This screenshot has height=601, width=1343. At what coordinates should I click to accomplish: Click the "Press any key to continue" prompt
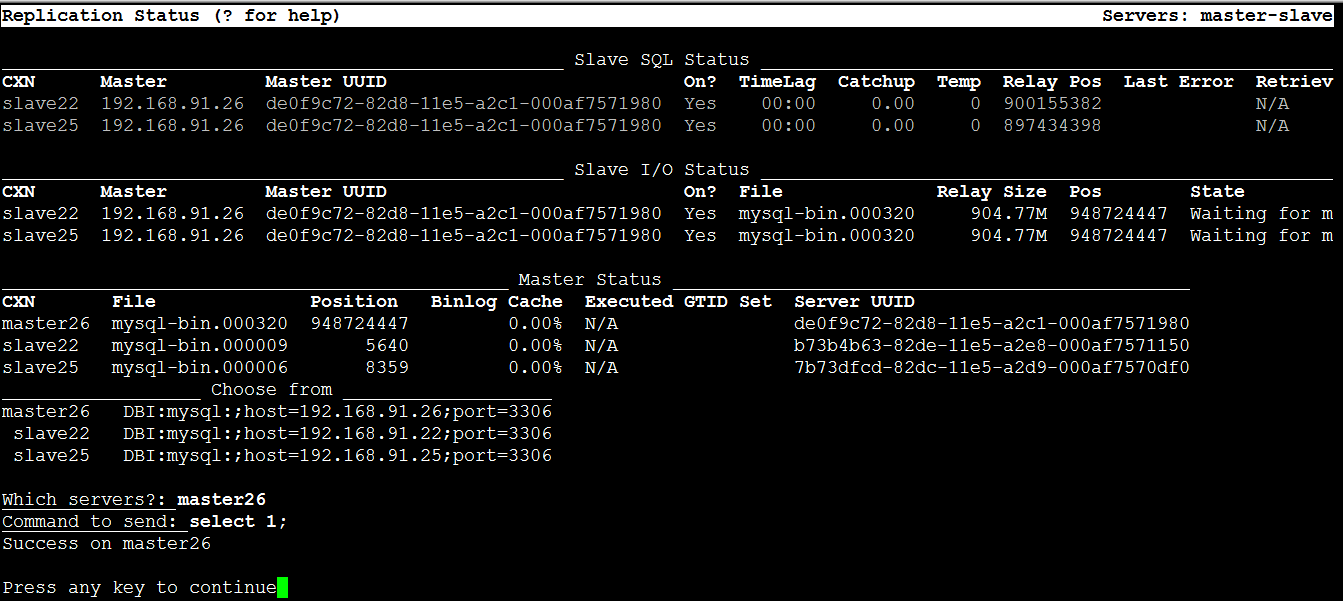click(x=139, y=588)
